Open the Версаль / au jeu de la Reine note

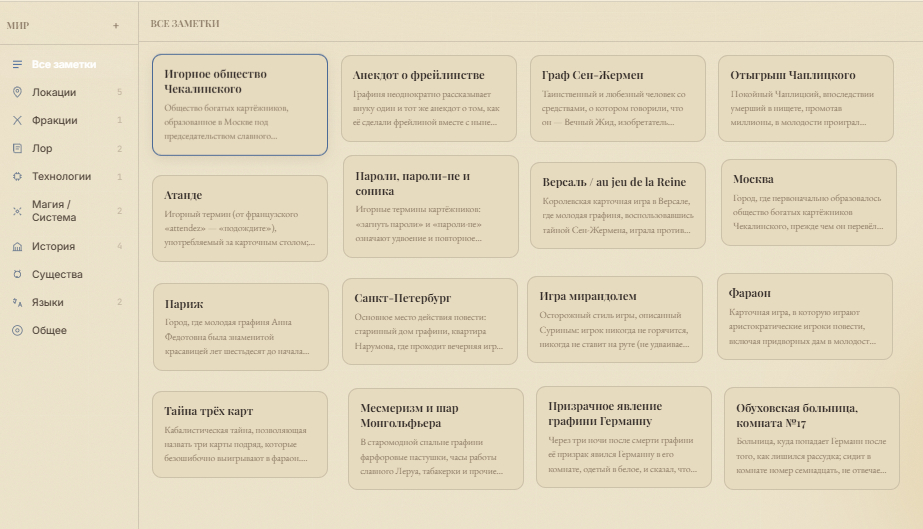pyautogui.click(x=617, y=205)
